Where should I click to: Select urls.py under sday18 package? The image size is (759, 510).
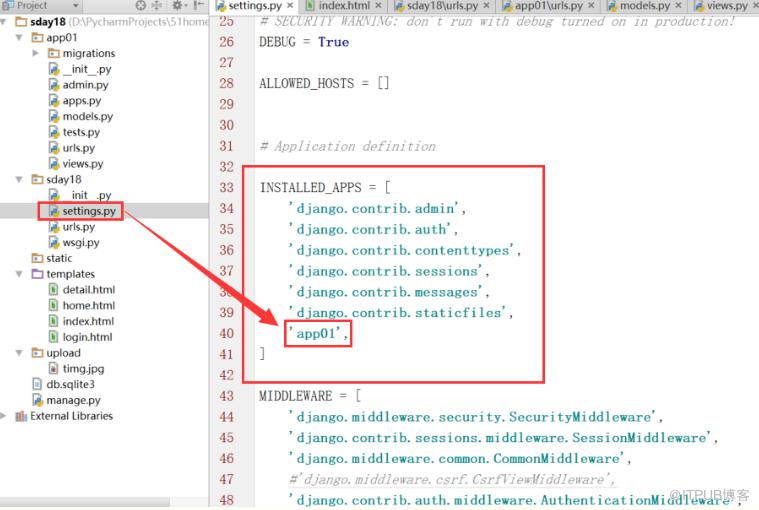click(x=72, y=226)
